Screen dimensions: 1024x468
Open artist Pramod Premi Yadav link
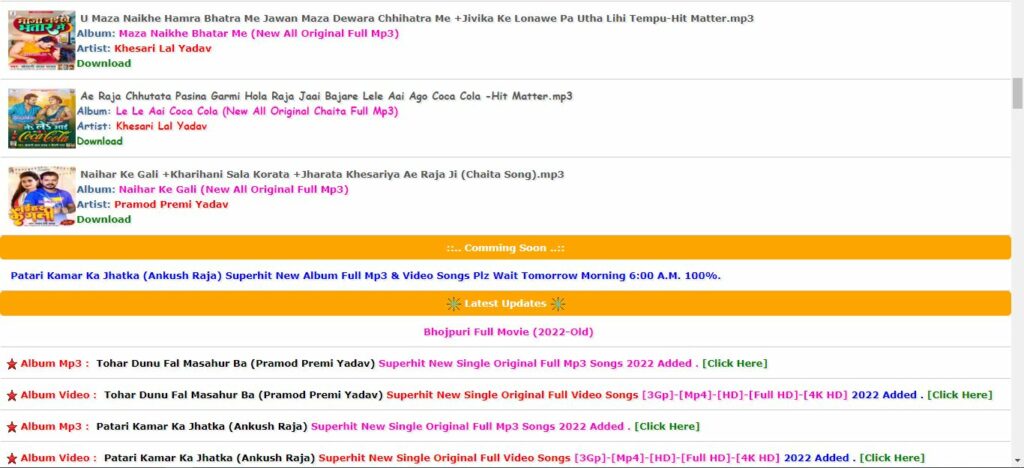pos(171,204)
